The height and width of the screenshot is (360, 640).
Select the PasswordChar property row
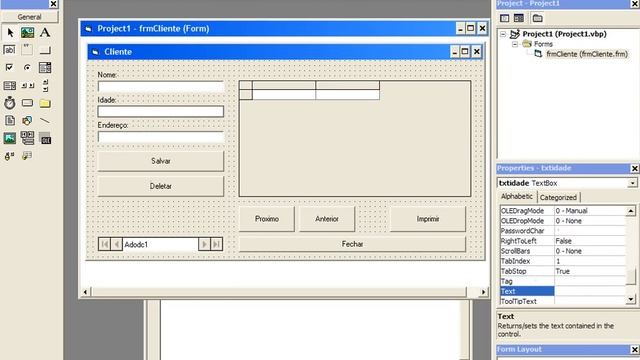pos(563,231)
